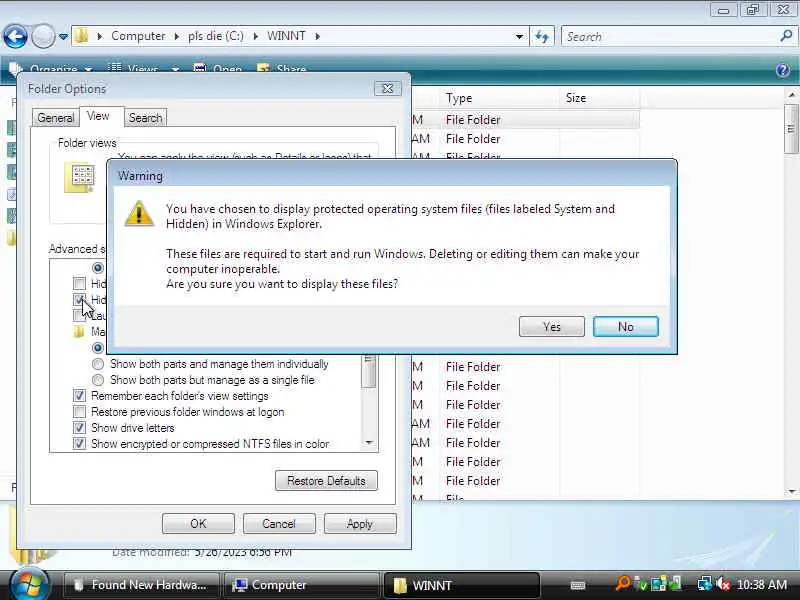Open the Organize dropdown arrow

pyautogui.click(x=88, y=69)
